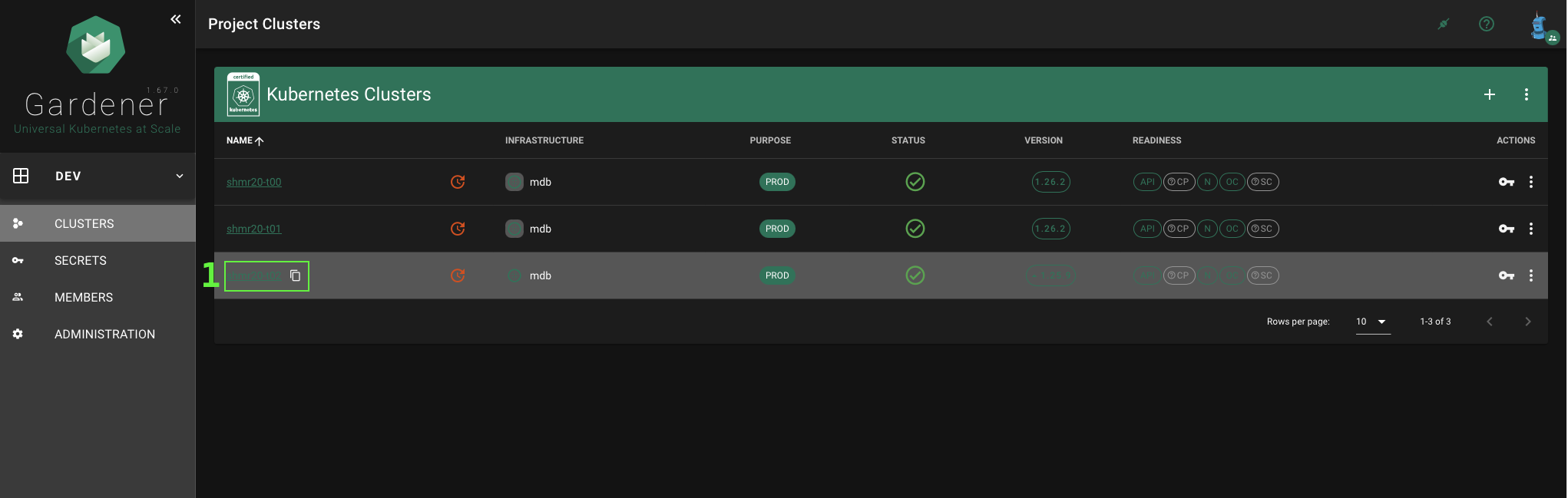Click the 1.26.2 version chip for shmr20-t00

1050,182
